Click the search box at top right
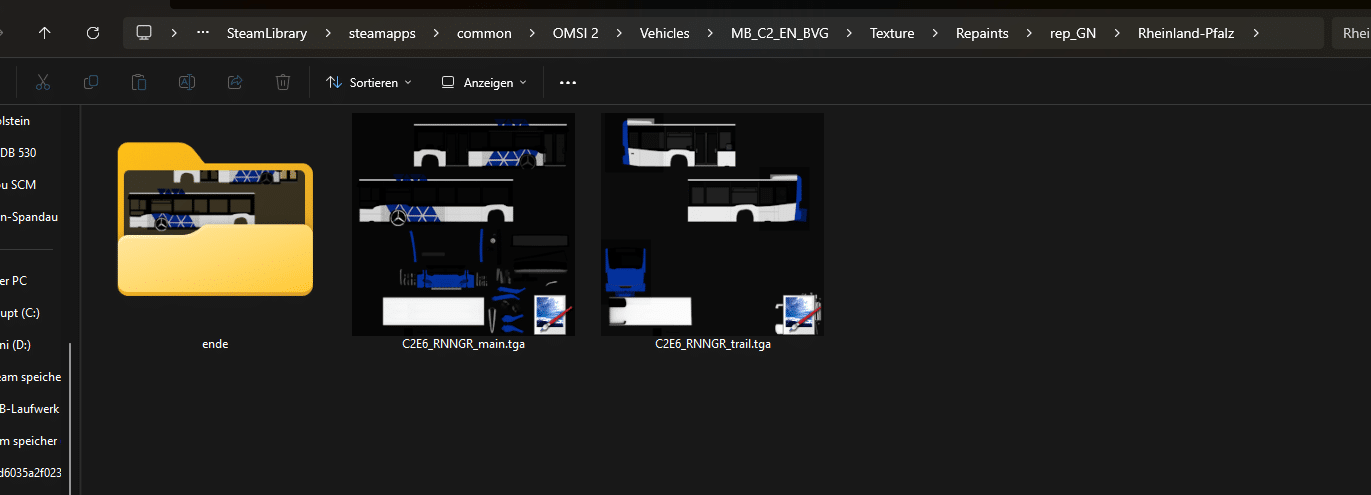 coord(1351,33)
